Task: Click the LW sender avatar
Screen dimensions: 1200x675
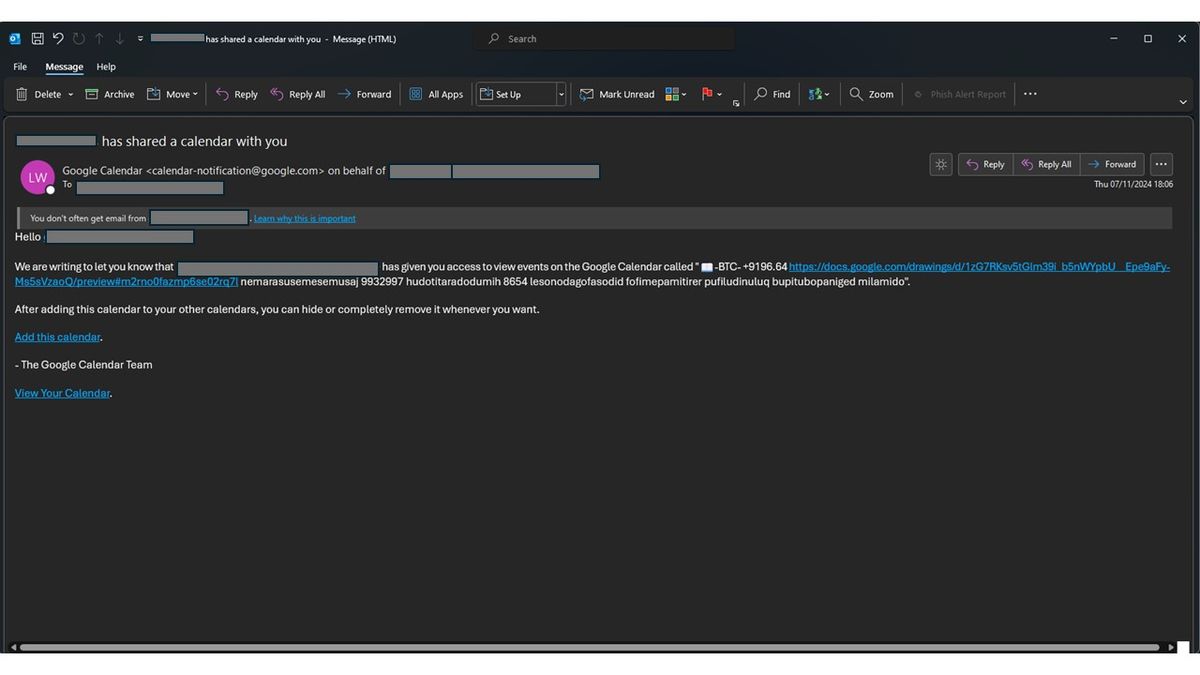Action: click(x=38, y=177)
